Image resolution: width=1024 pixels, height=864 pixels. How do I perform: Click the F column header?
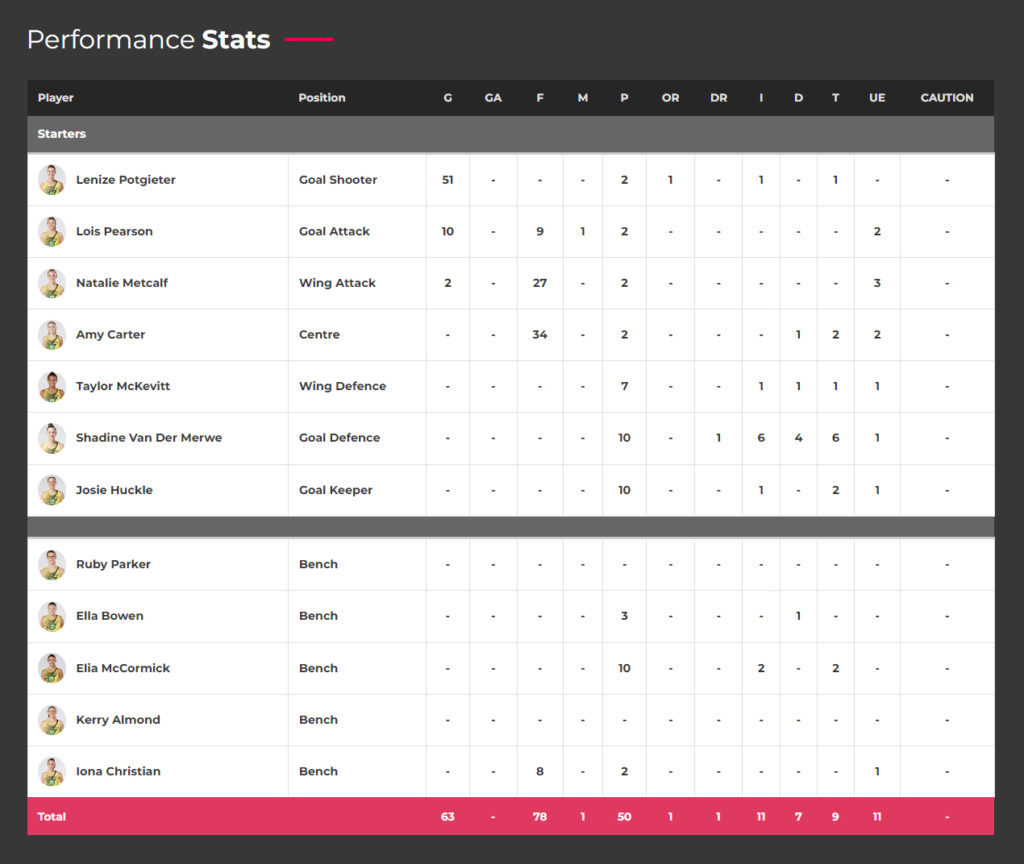[x=540, y=98]
